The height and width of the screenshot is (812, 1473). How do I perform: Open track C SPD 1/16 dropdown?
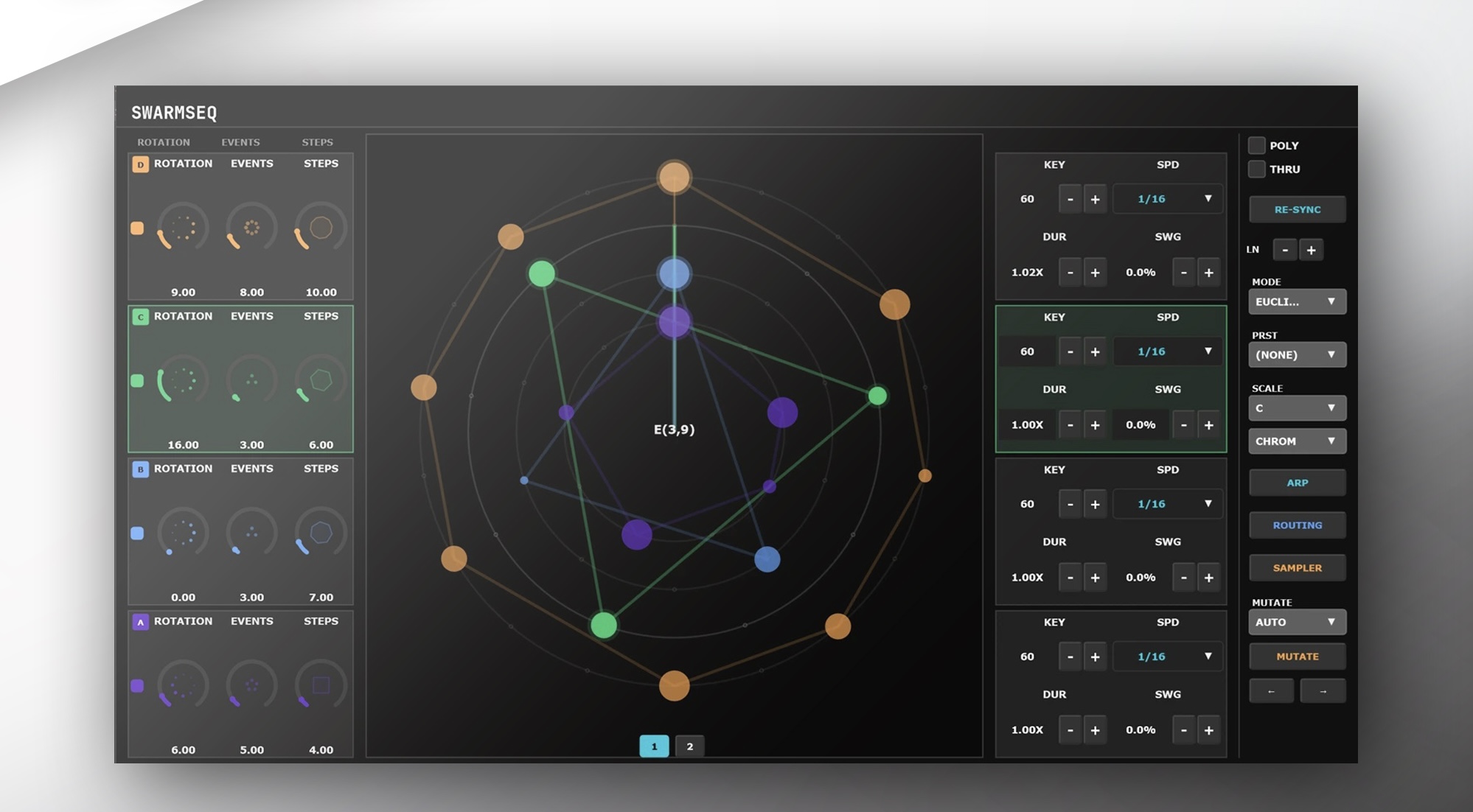point(1167,351)
